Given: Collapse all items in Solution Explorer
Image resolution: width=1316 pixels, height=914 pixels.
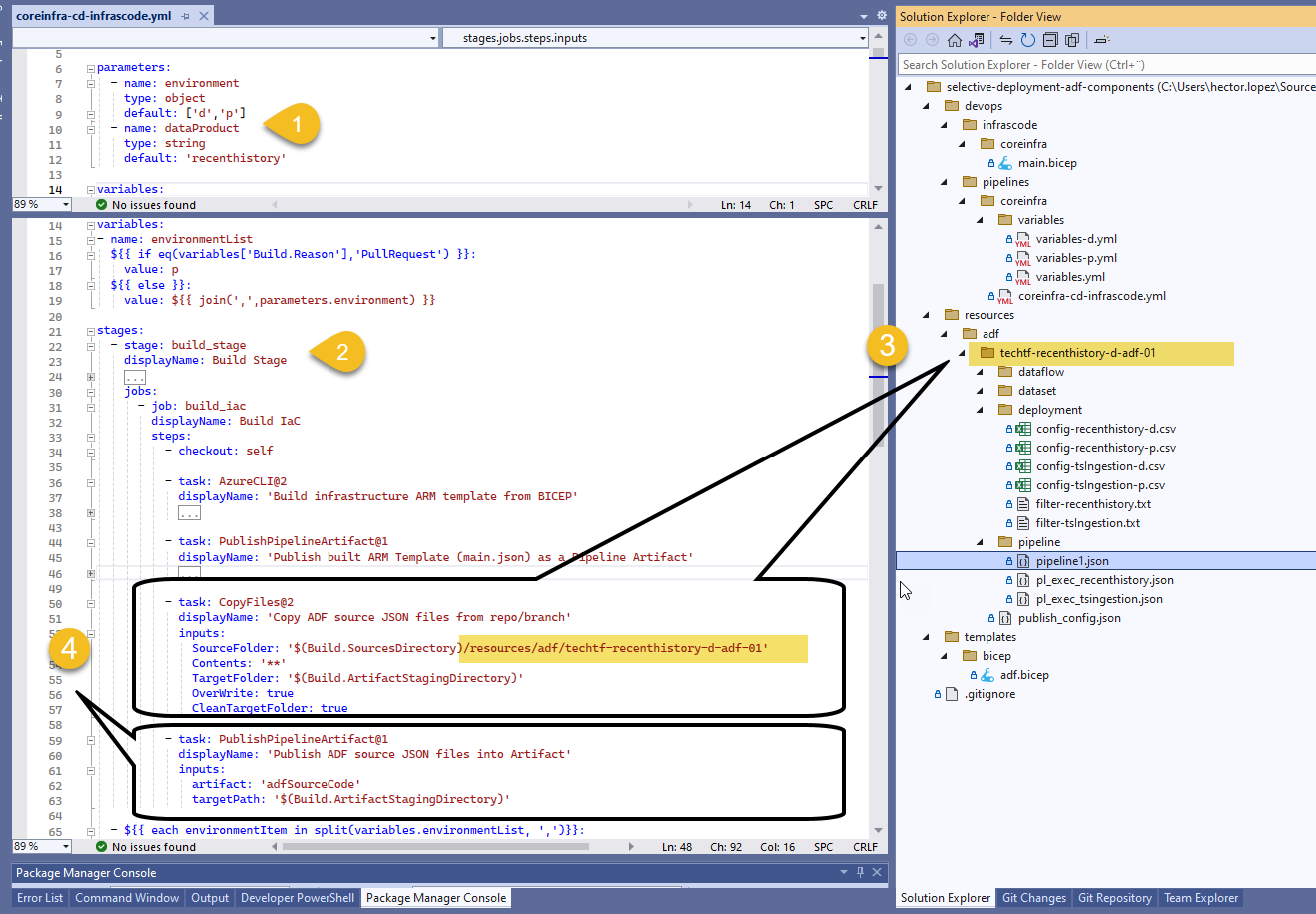Looking at the screenshot, I should point(1051,40).
